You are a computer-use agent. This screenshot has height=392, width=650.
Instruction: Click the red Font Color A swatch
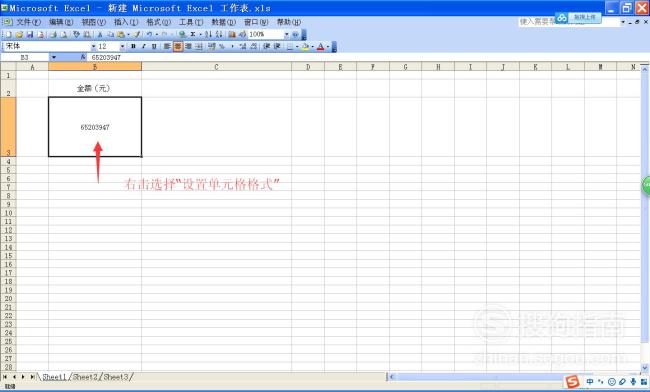point(320,46)
